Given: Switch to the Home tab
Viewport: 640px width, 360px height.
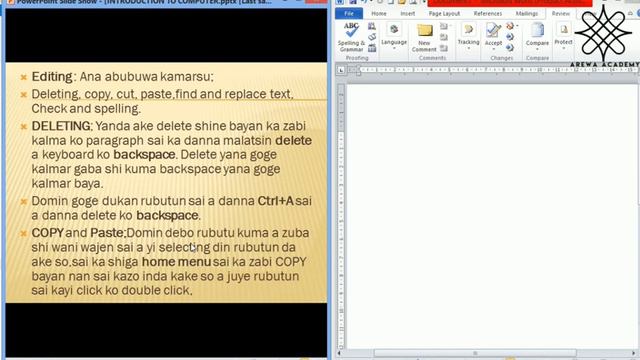Looking at the screenshot, I should [379, 13].
